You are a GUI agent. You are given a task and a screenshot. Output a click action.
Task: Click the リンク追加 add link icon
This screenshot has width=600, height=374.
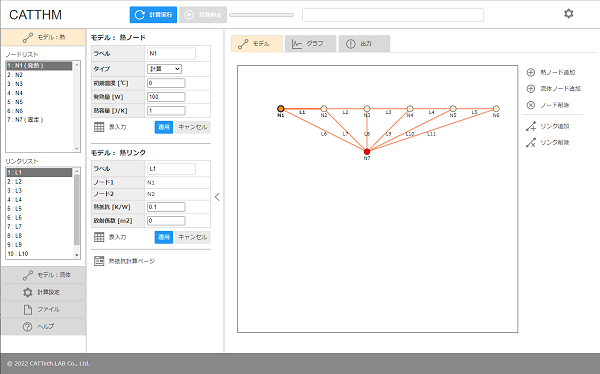(531, 126)
